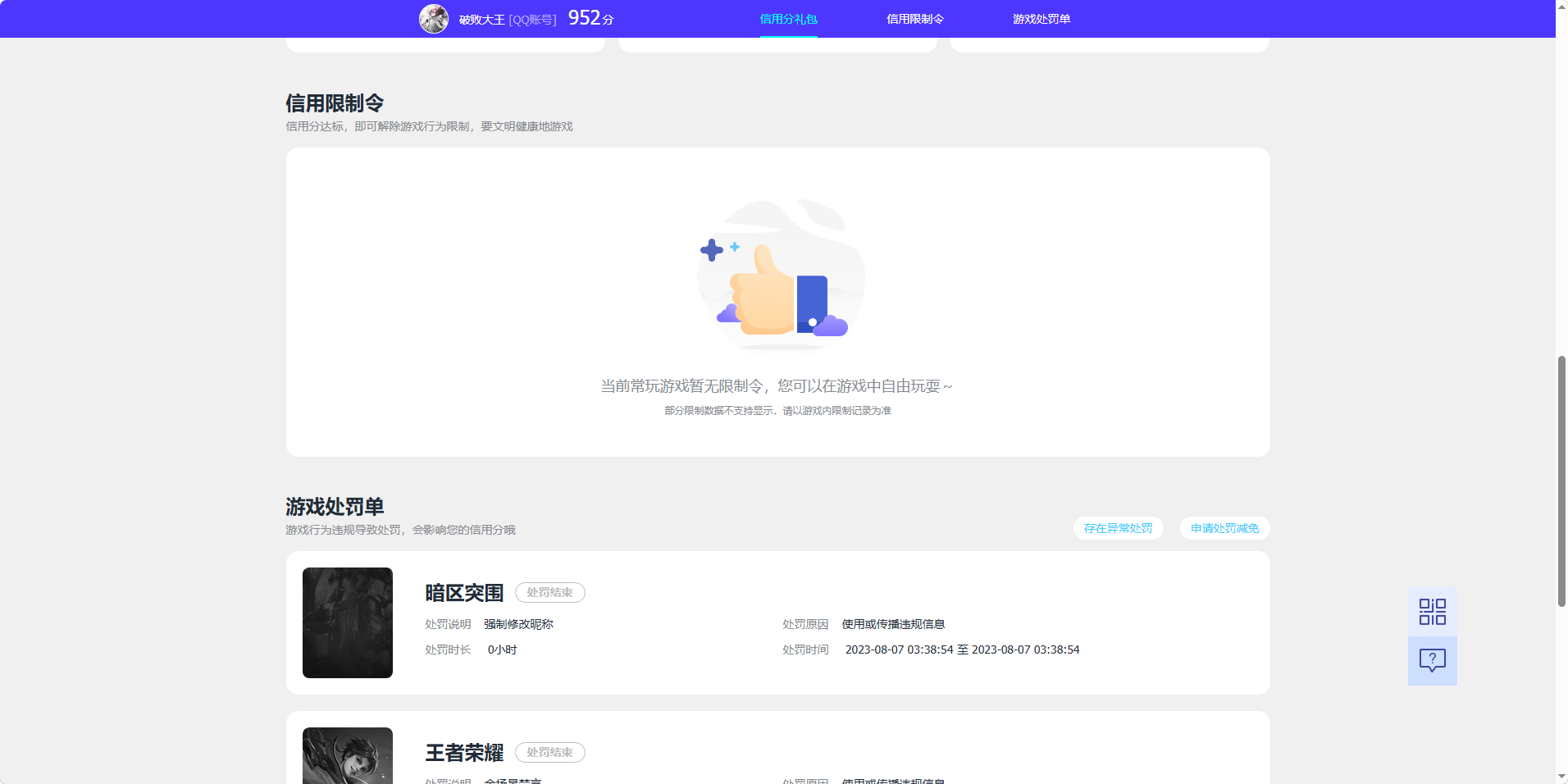Open the 暗区突围 game thumbnail

coord(348,622)
